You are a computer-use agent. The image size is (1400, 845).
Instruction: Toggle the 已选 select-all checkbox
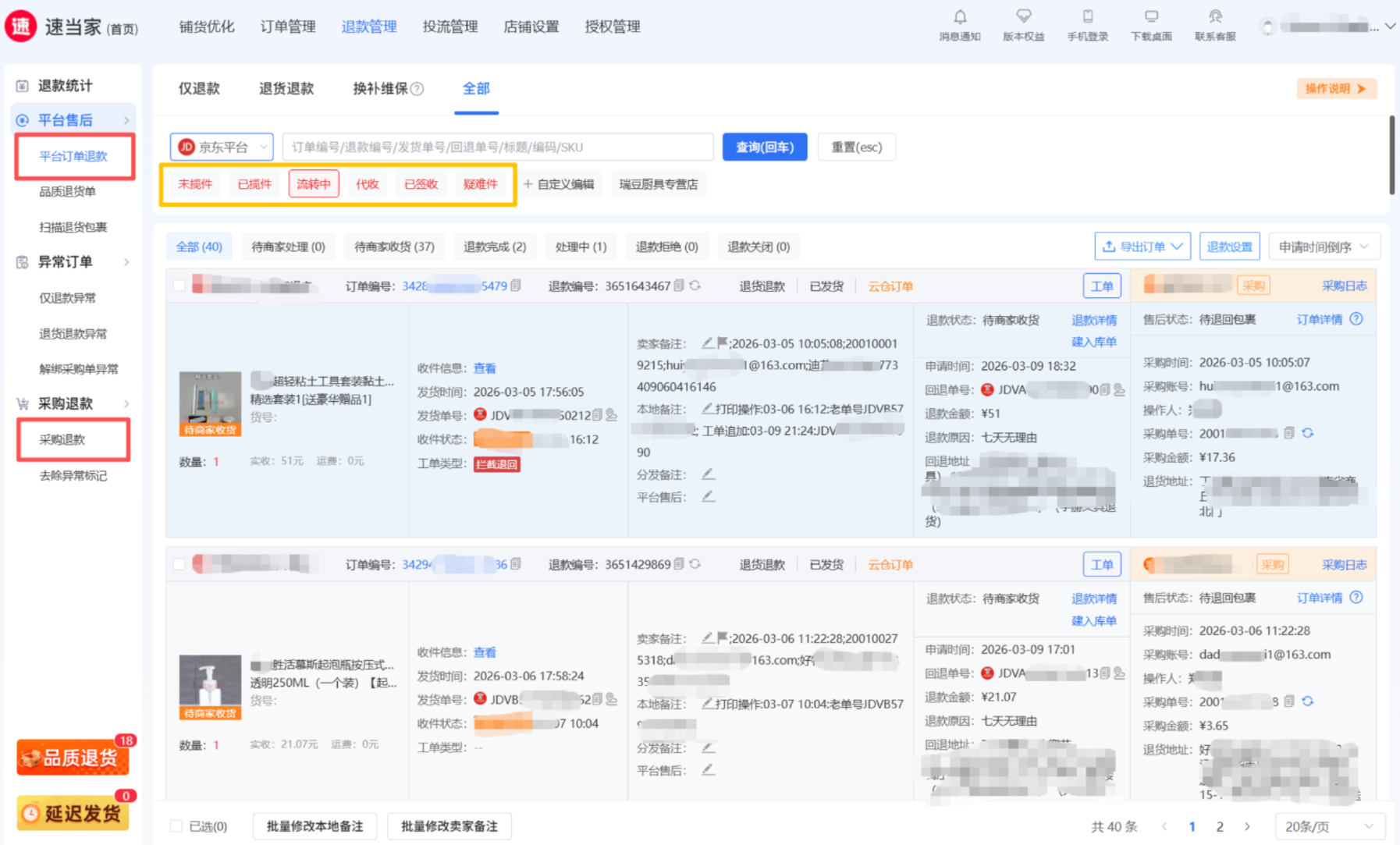point(176,826)
